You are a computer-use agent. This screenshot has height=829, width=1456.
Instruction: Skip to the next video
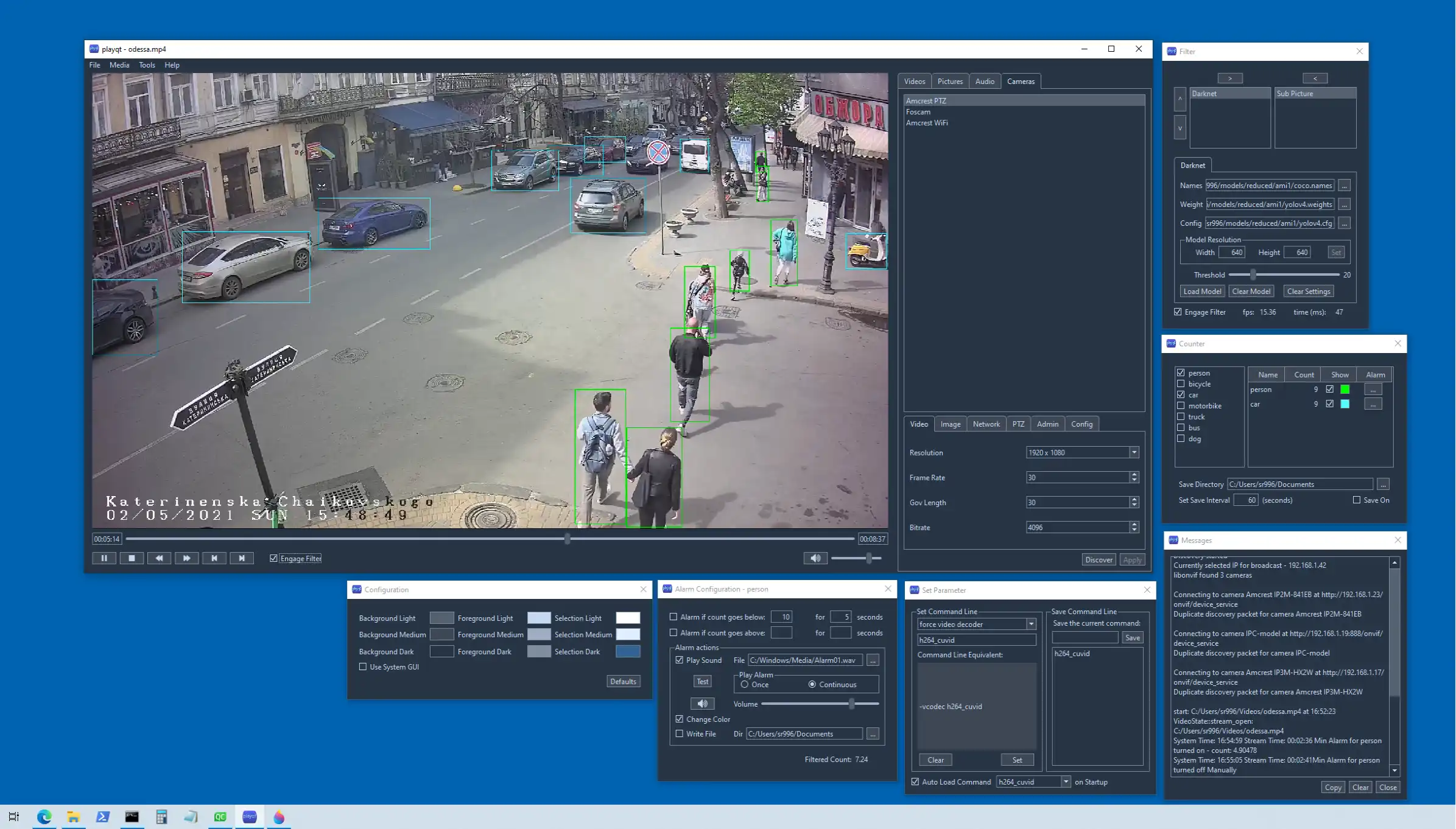click(x=242, y=558)
